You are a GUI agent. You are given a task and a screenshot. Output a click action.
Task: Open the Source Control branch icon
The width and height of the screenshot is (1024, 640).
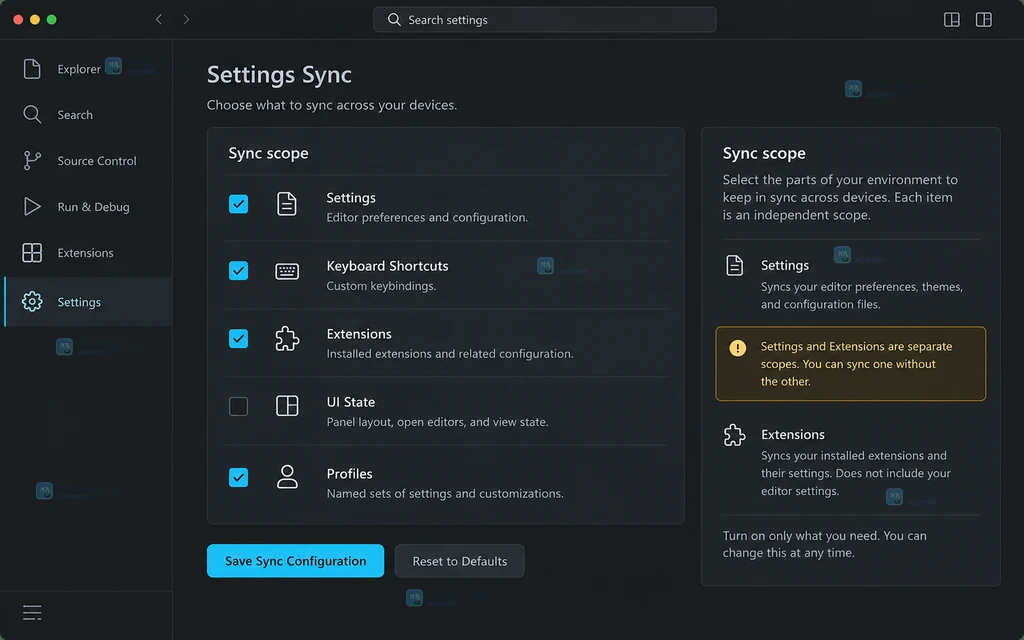[x=32, y=161]
